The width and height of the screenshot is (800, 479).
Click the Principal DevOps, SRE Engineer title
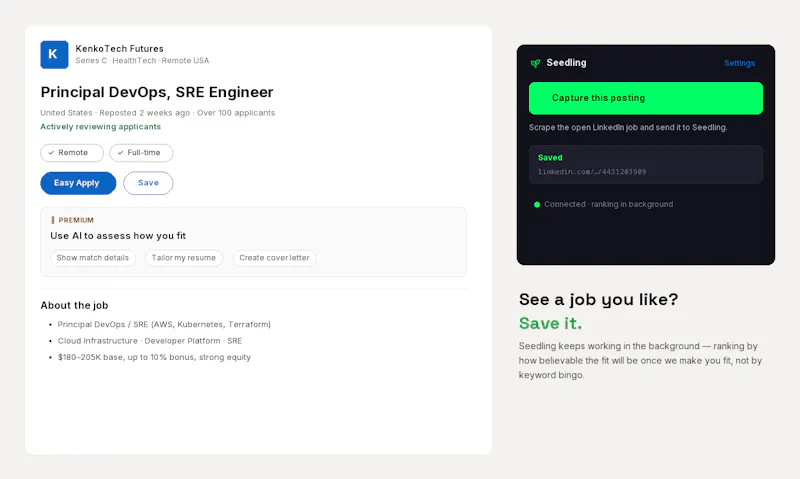click(x=157, y=92)
